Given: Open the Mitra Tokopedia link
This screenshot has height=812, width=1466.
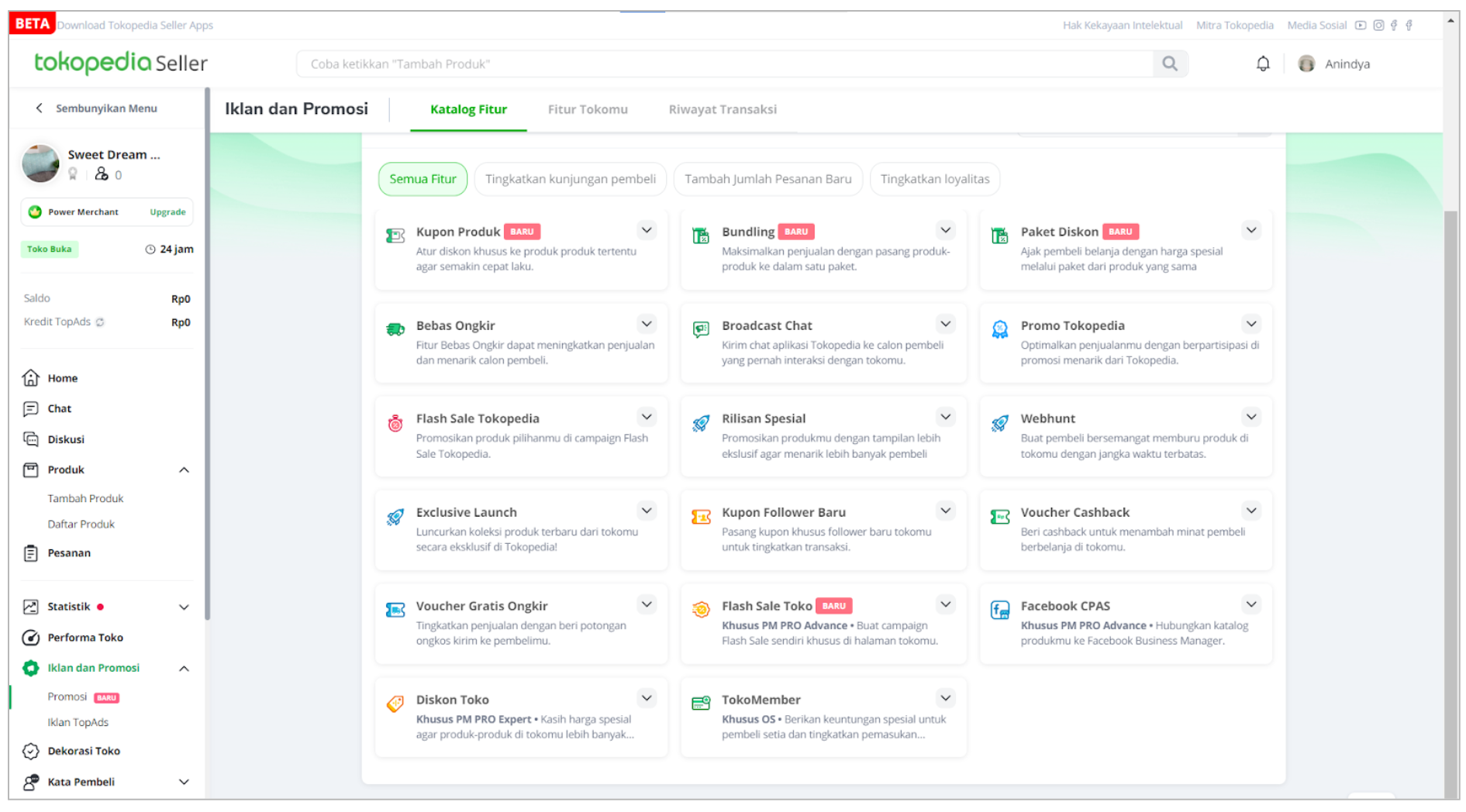Looking at the screenshot, I should tap(1234, 26).
